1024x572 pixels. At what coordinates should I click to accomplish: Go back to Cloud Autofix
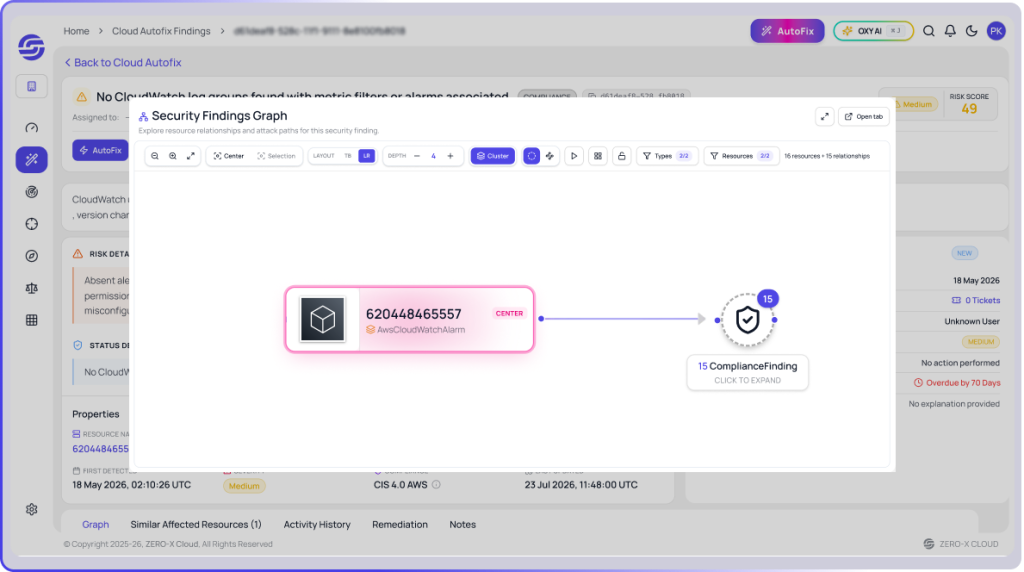pos(123,63)
